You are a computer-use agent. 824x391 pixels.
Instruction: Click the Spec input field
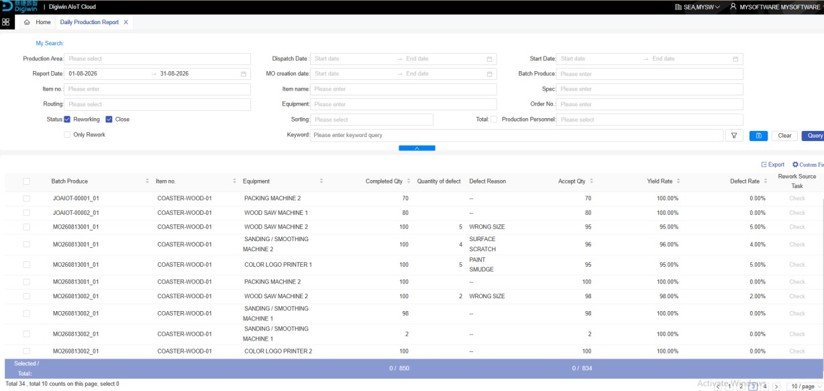point(650,89)
